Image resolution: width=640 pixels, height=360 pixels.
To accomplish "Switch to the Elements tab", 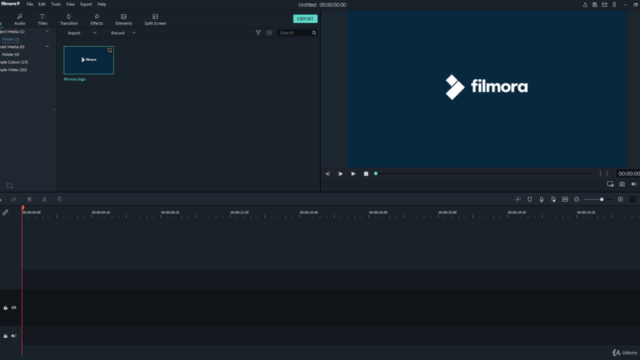I will click(x=124, y=19).
